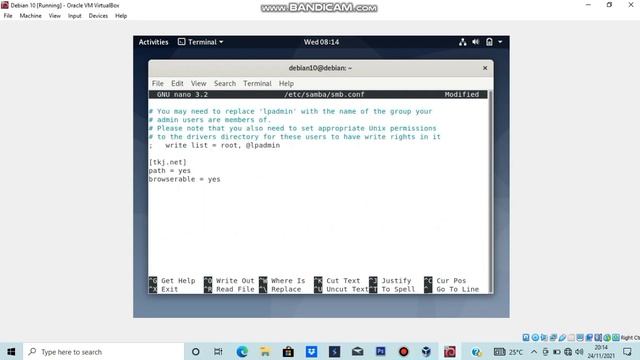Viewport: 640px width, 360px height.
Task: Open the VirtualBox Machine menu
Action: (x=31, y=16)
